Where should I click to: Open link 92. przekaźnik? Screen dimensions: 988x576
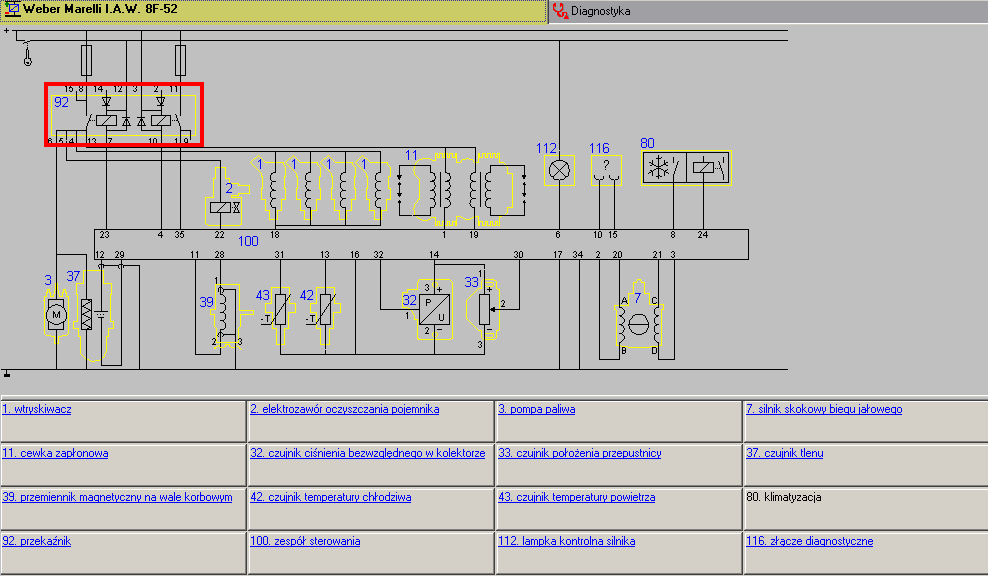coord(37,541)
